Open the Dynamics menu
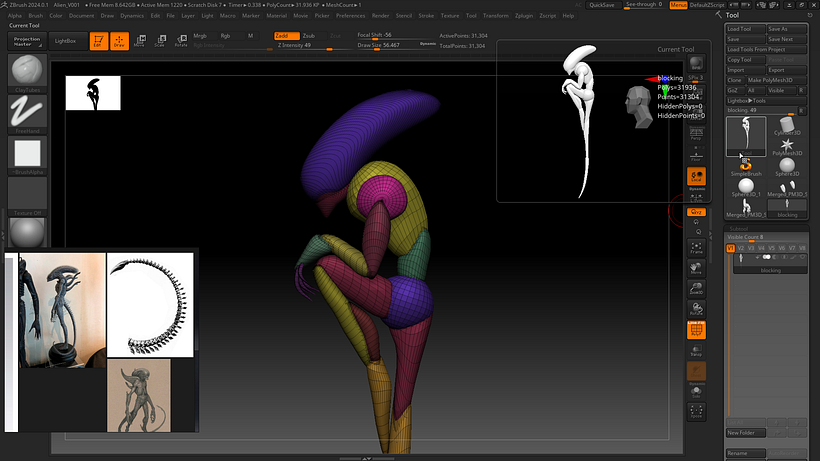820x461 pixels. pos(132,16)
